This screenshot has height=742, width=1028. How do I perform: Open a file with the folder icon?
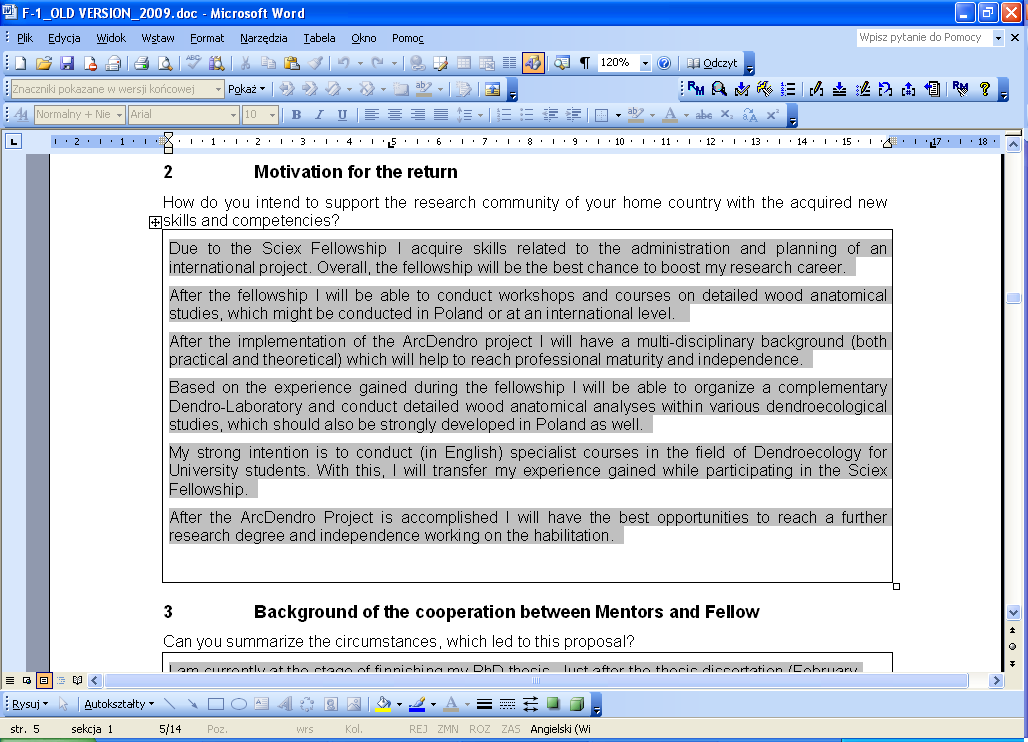click(x=43, y=63)
